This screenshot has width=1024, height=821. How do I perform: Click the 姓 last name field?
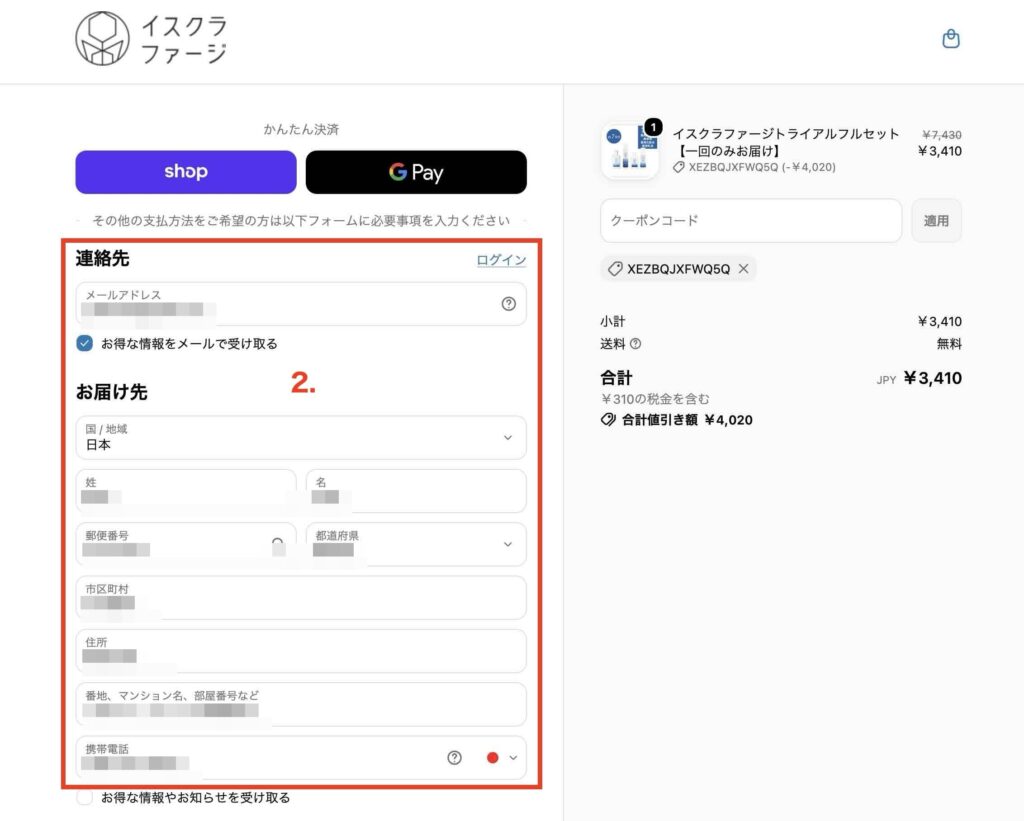(186, 491)
